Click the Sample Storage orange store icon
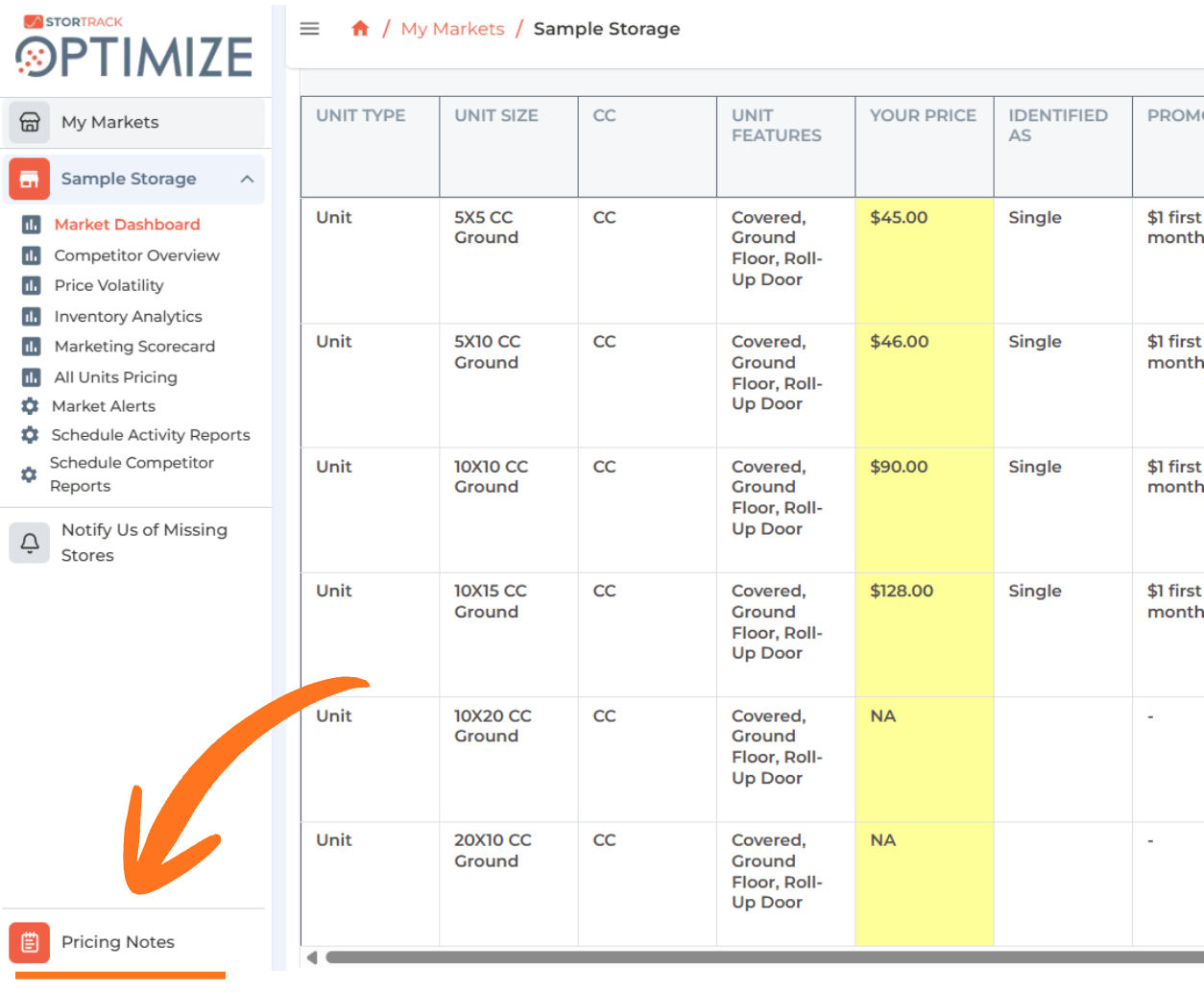Screen dimensions: 1204x993 [x=30, y=179]
